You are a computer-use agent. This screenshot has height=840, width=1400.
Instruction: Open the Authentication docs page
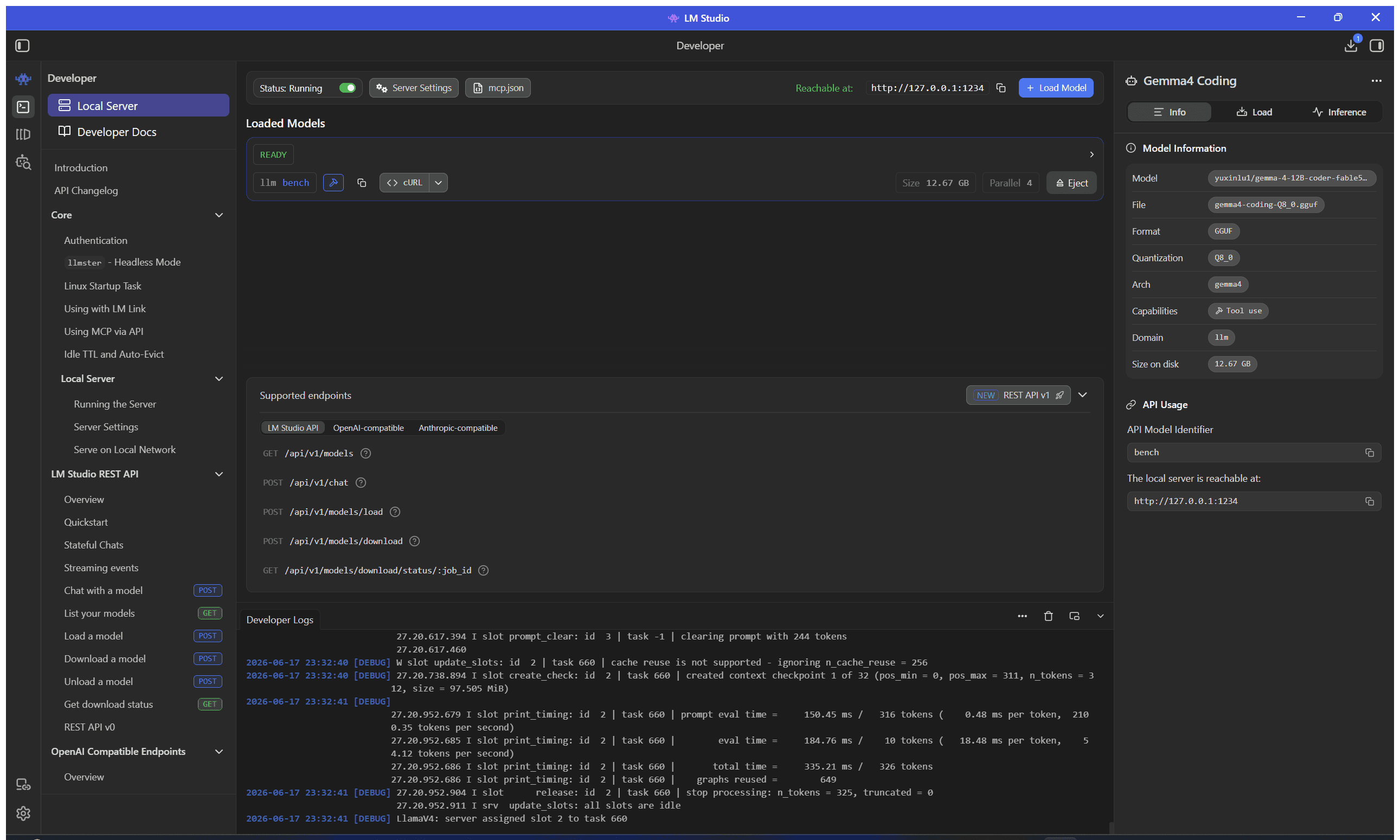click(x=96, y=240)
